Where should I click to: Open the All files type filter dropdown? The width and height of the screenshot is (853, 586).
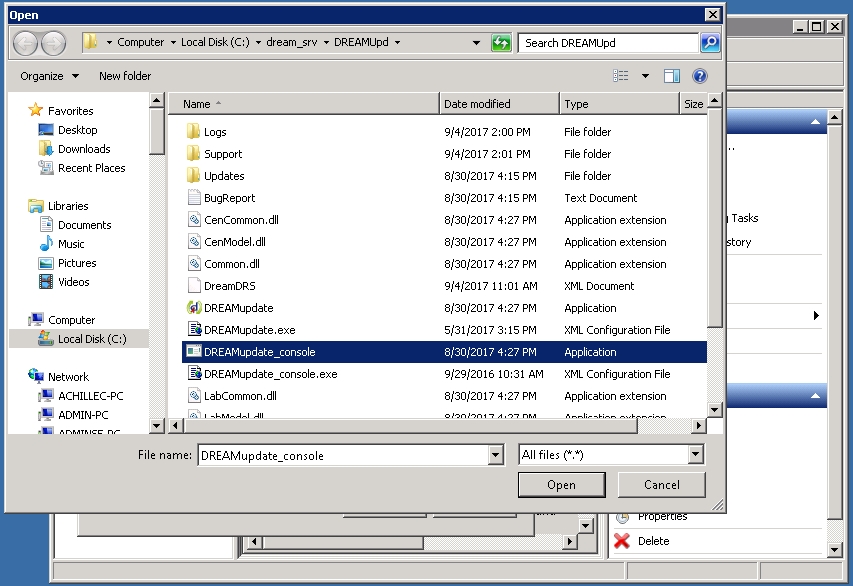tap(695, 454)
